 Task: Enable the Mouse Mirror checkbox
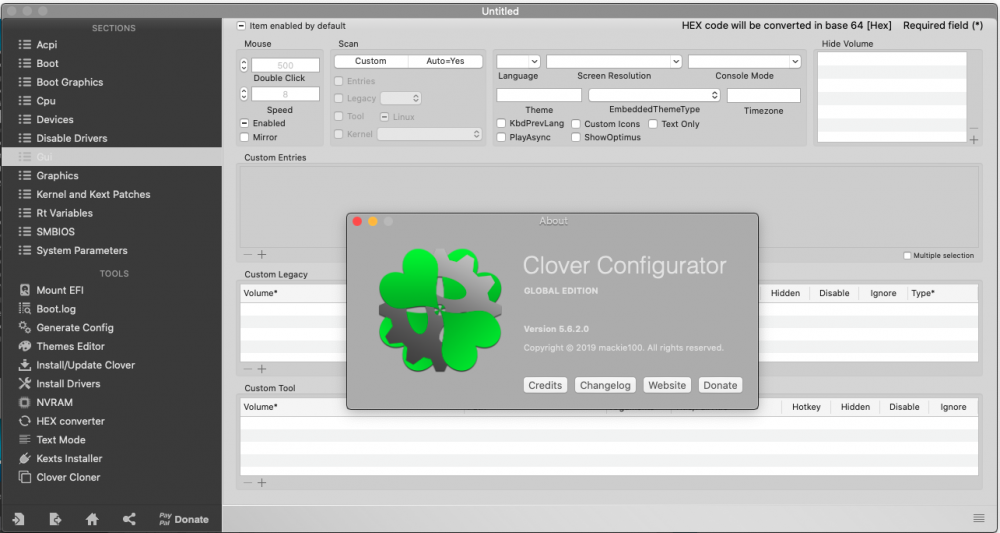244,137
